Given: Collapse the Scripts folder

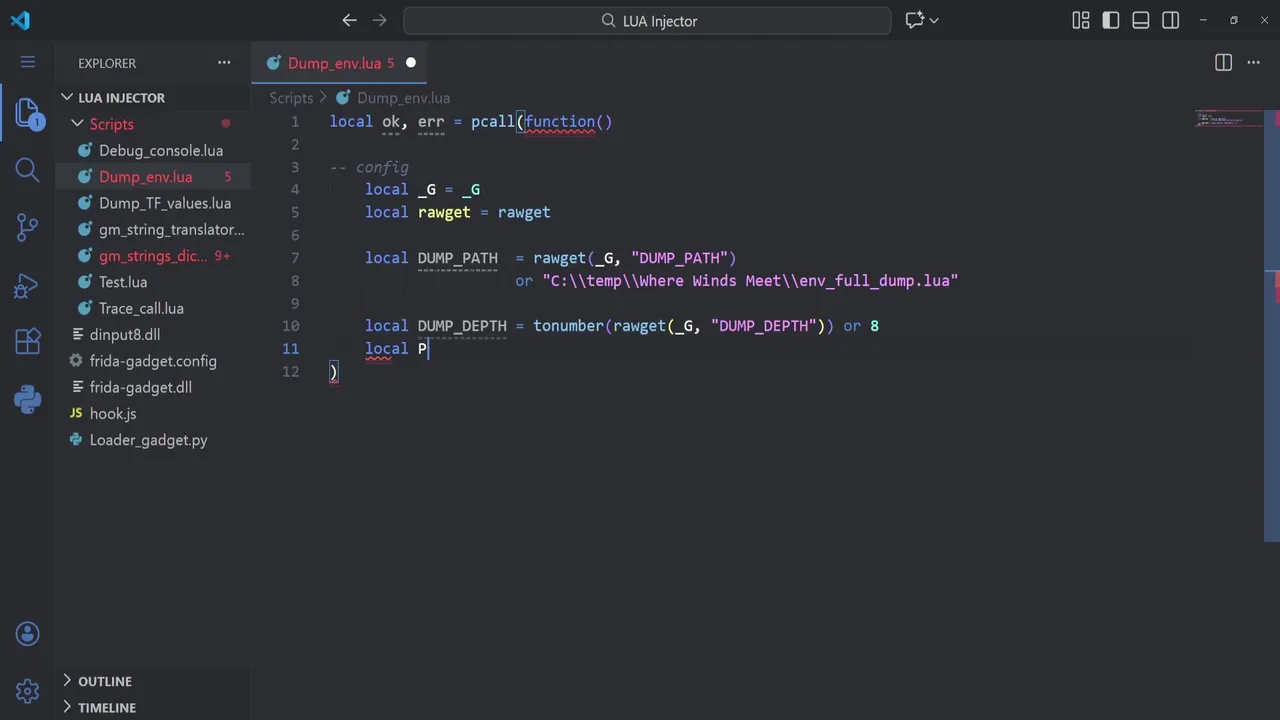Looking at the screenshot, I should tap(77, 124).
